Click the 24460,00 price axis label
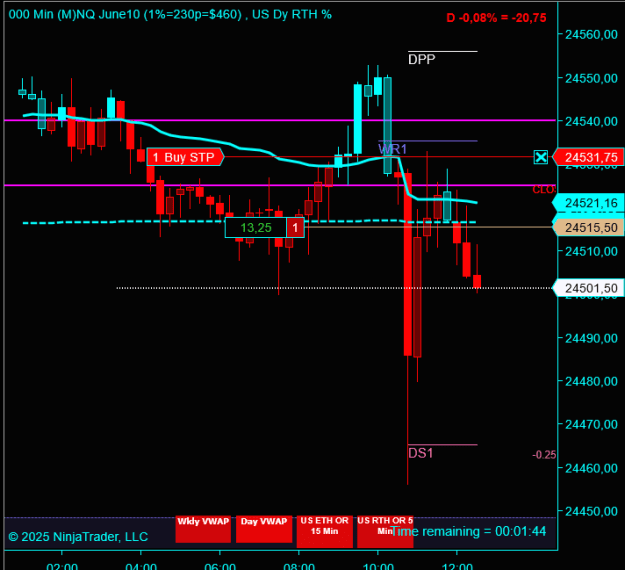This screenshot has width=625, height=570. (x=592, y=468)
